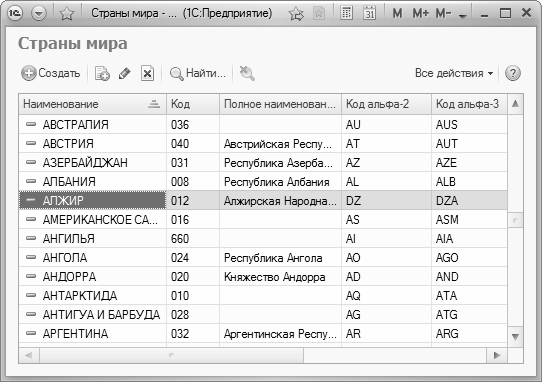This screenshot has width=542, height=382.
Task: Click the greyed favorites page icon
Action: [x=319, y=13]
